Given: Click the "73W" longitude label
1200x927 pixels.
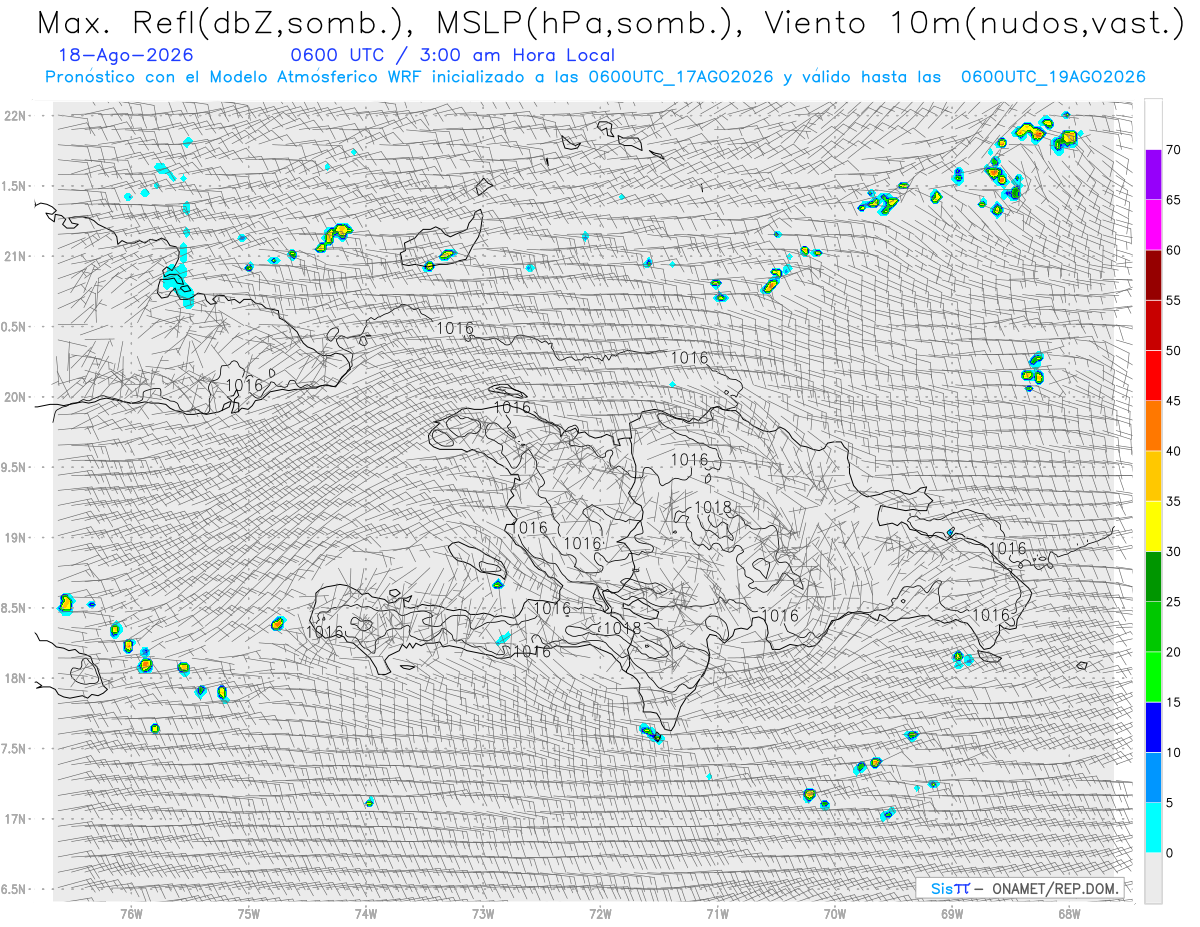Looking at the screenshot, I should [483, 914].
